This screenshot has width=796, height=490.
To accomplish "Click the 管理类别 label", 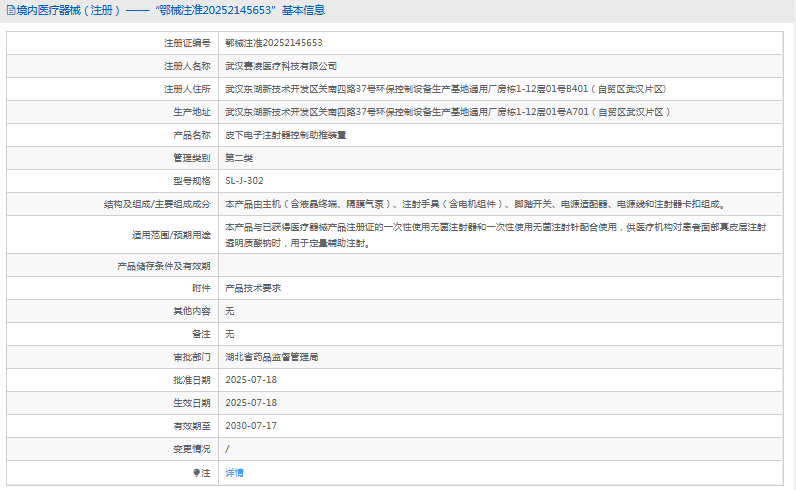I will tap(191, 158).
